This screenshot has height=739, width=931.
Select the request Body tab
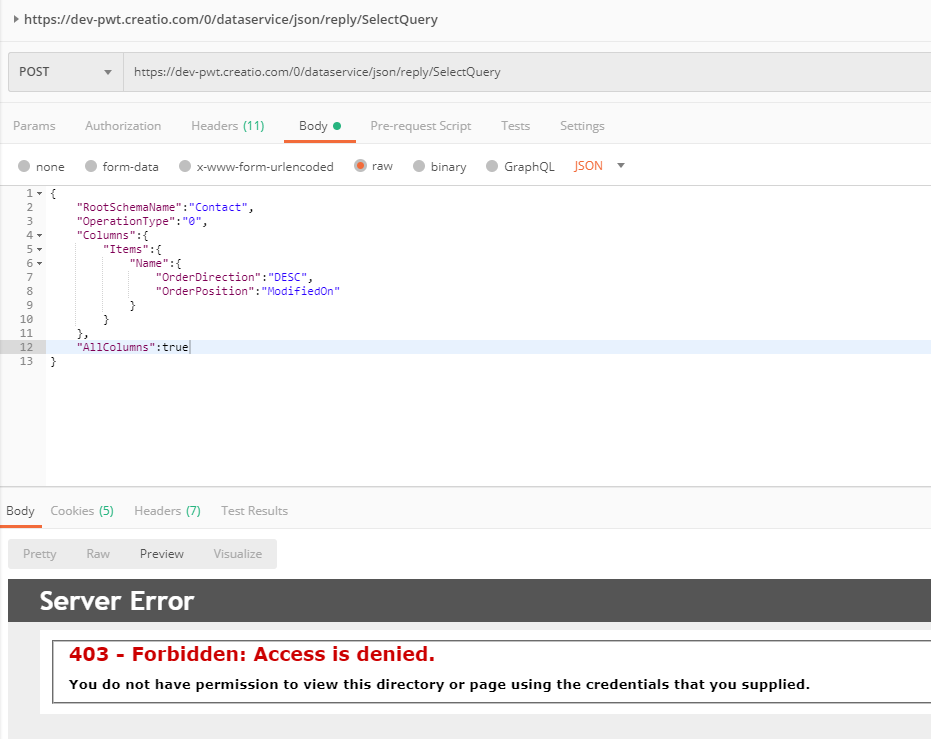[x=319, y=126]
